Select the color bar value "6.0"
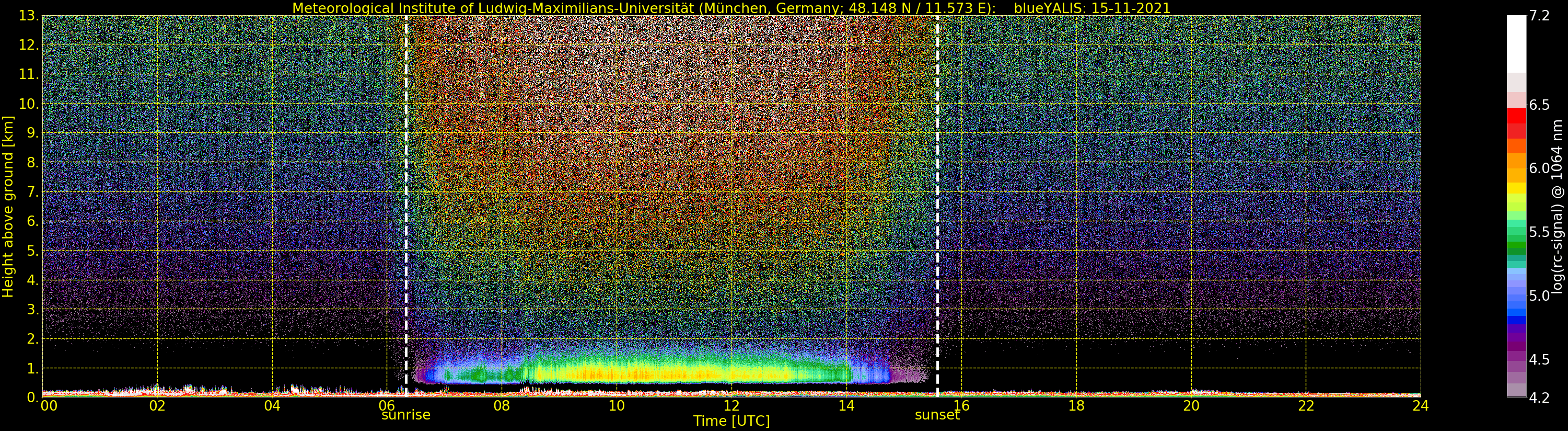This screenshot has width=1568, height=431. 1539,168
